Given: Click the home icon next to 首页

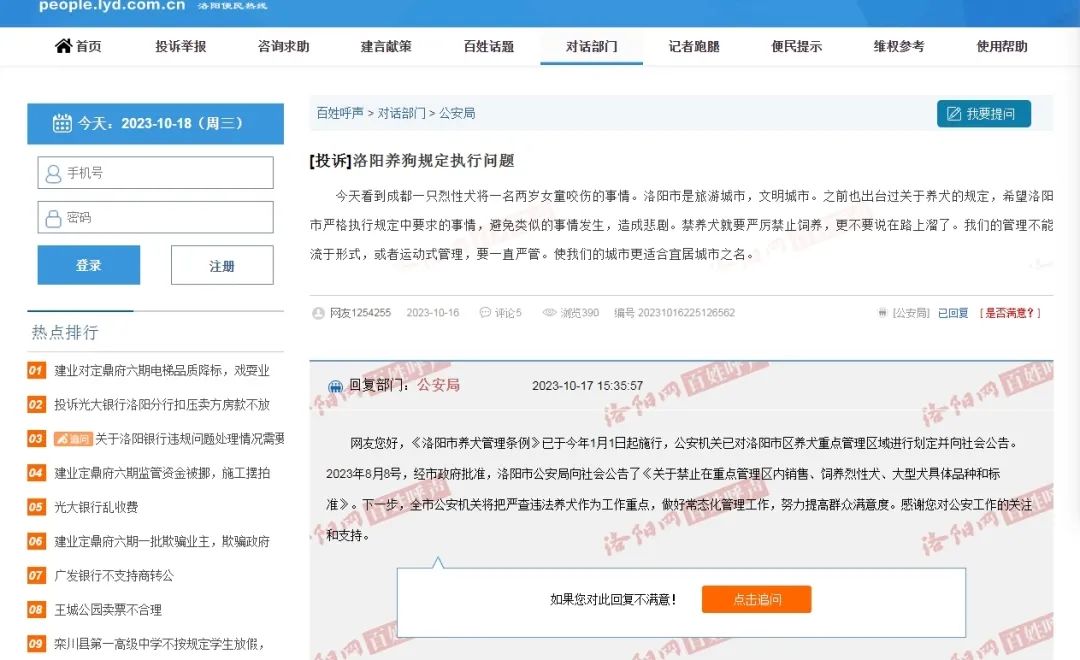Looking at the screenshot, I should [x=63, y=46].
